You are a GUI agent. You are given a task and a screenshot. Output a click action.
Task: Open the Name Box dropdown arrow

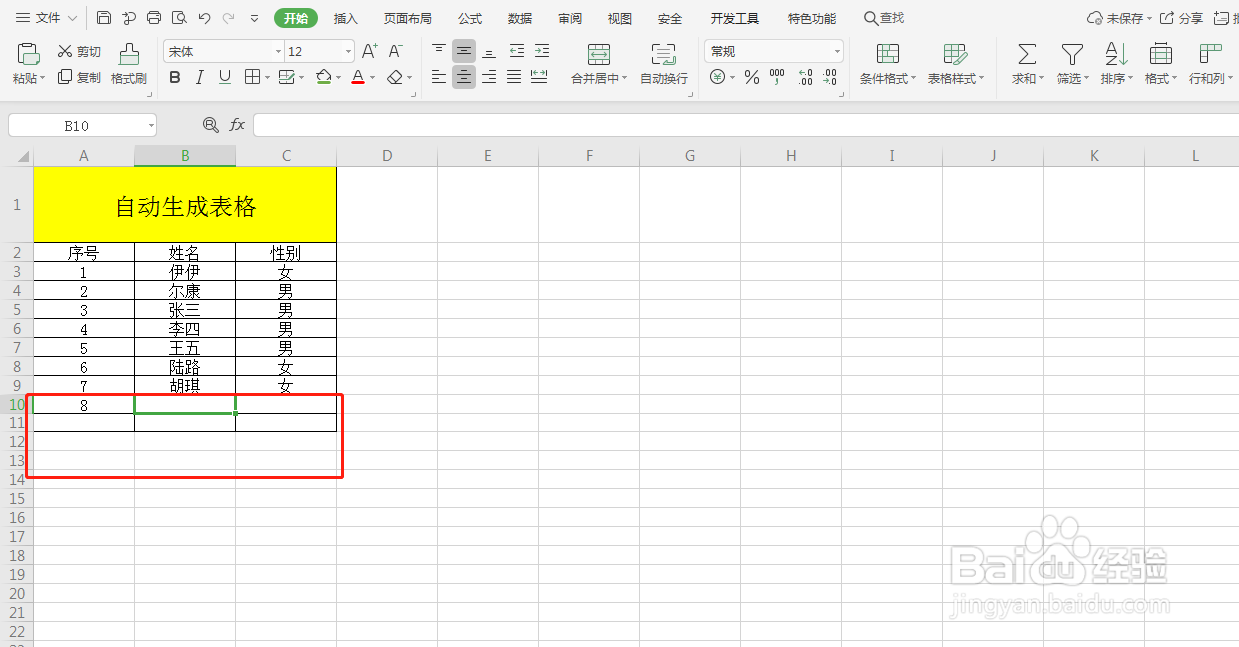(x=151, y=125)
